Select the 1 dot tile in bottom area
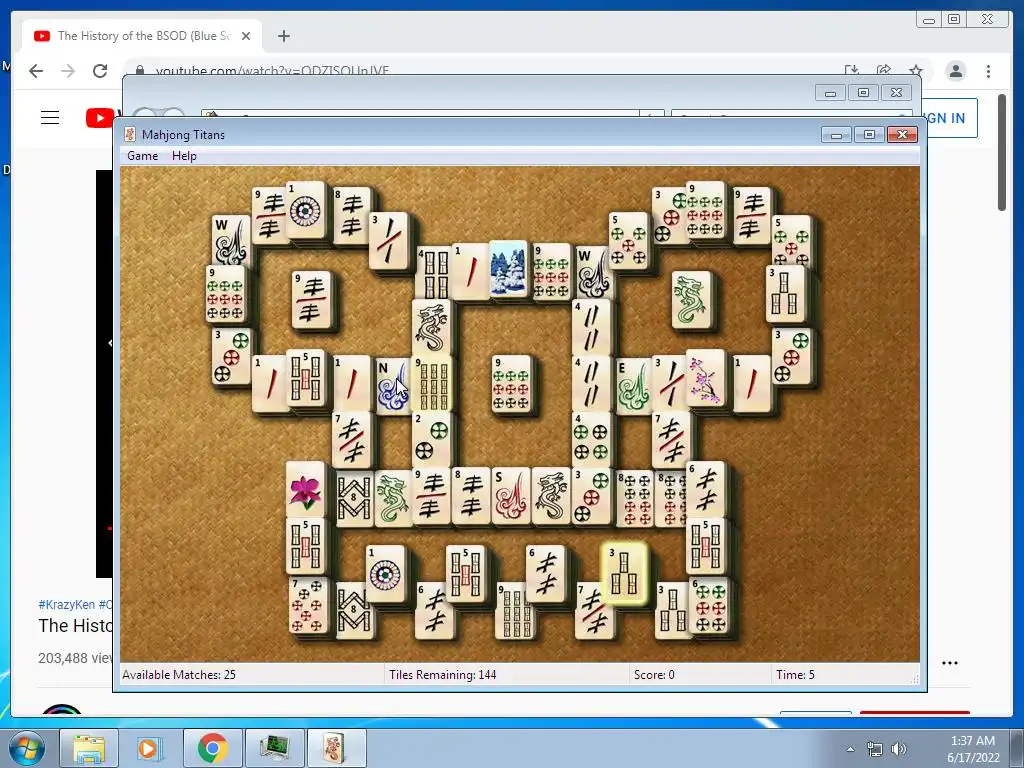 (x=385, y=574)
